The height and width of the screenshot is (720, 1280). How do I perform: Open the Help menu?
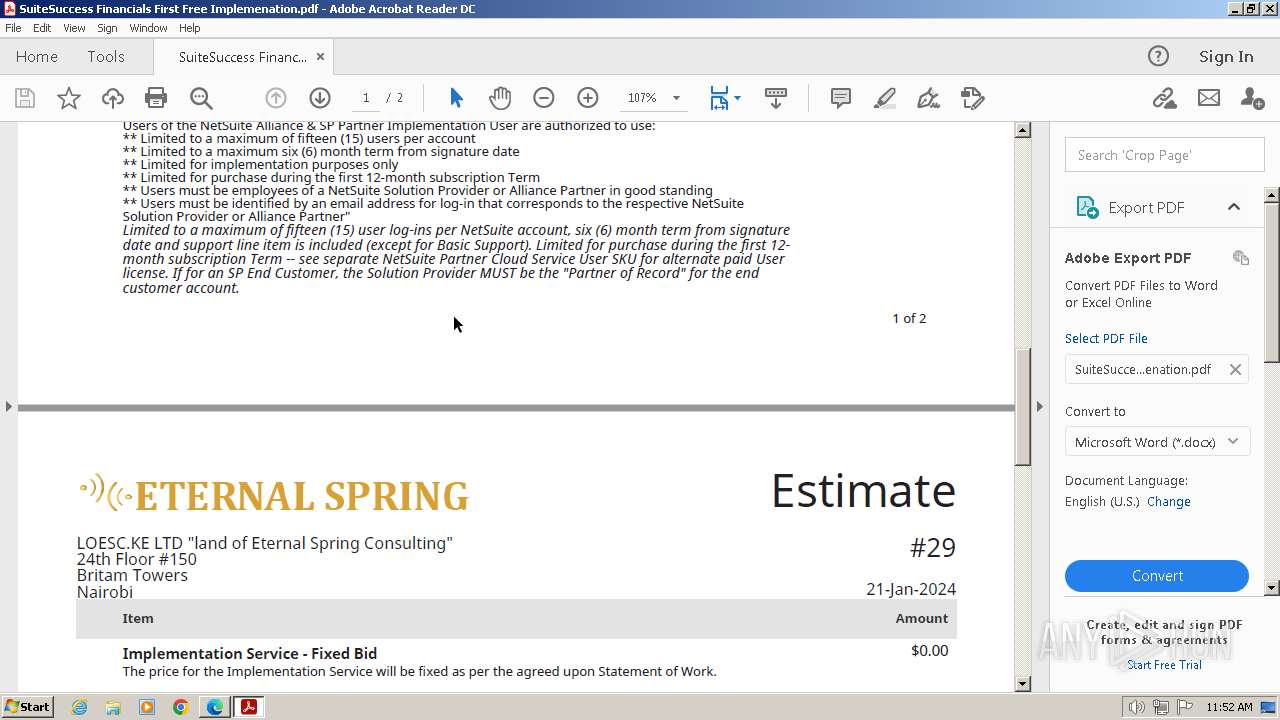[x=190, y=28]
